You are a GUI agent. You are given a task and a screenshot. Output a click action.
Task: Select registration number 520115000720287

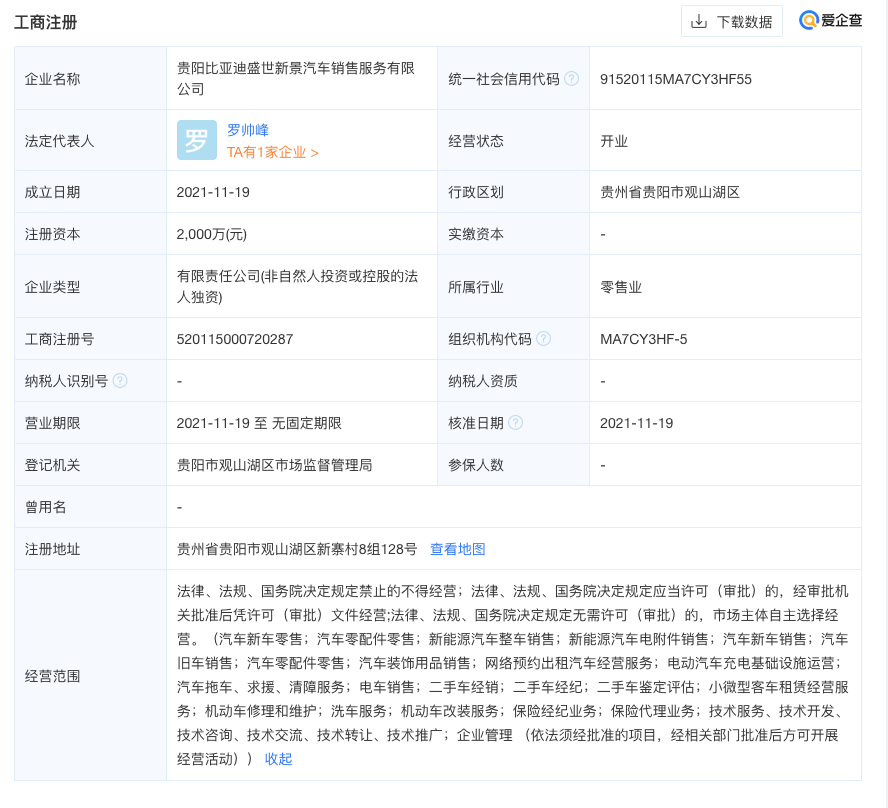(234, 339)
